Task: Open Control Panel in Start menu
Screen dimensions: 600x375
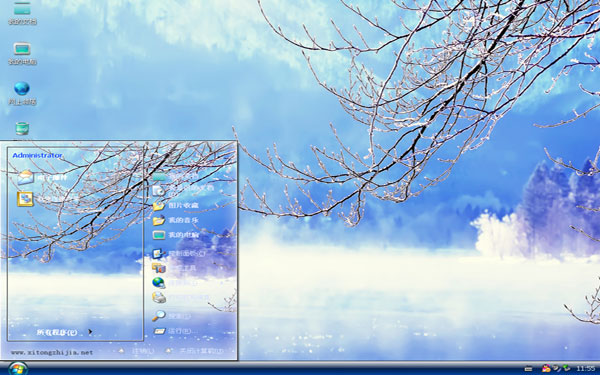Action: pyautogui.click(x=178, y=253)
